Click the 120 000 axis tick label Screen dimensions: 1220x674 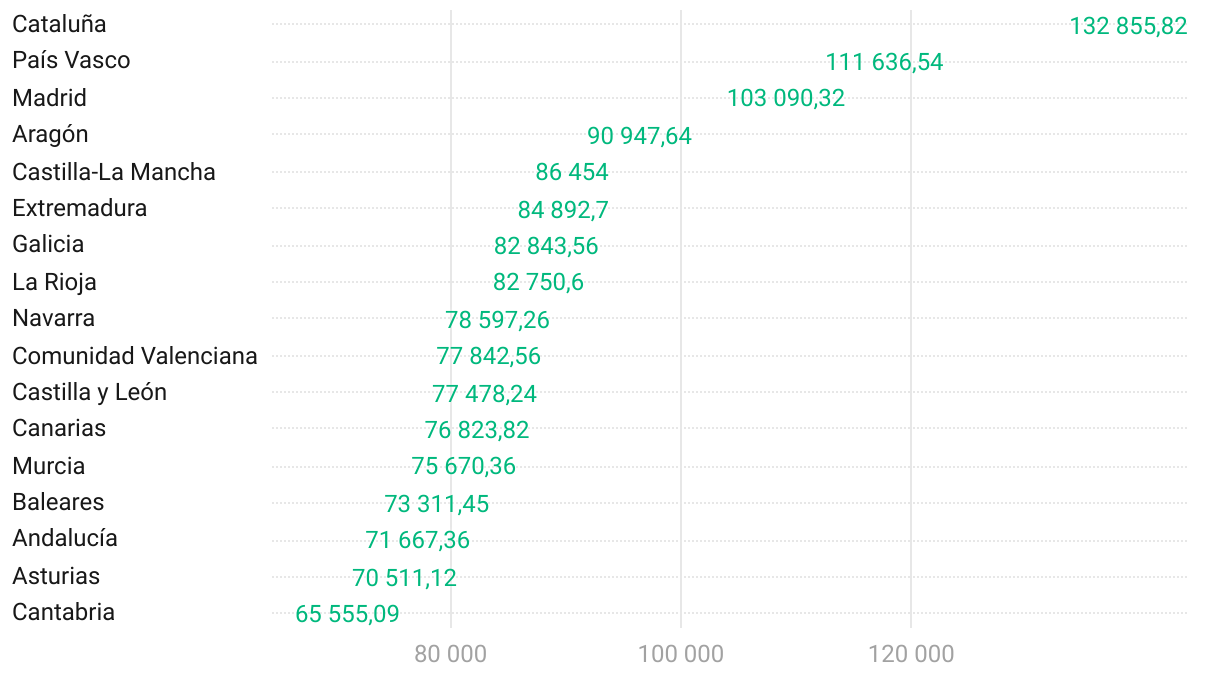911,655
